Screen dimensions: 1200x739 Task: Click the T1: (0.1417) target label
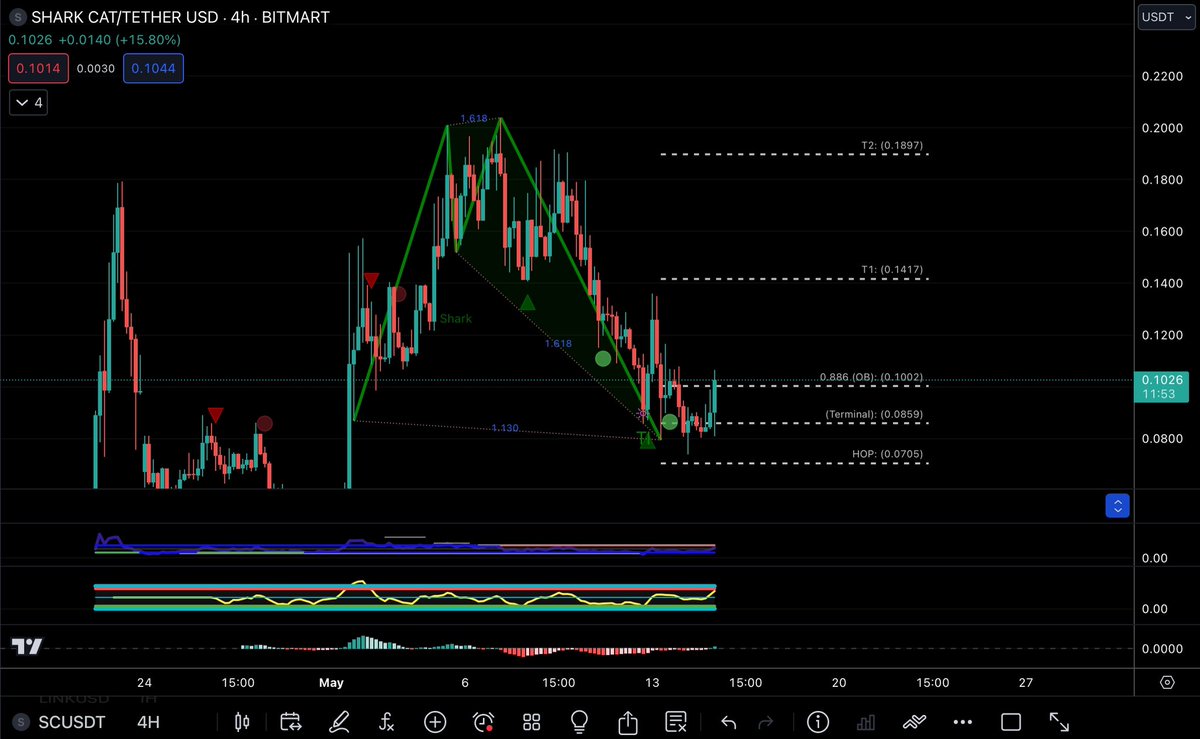pyautogui.click(x=892, y=270)
